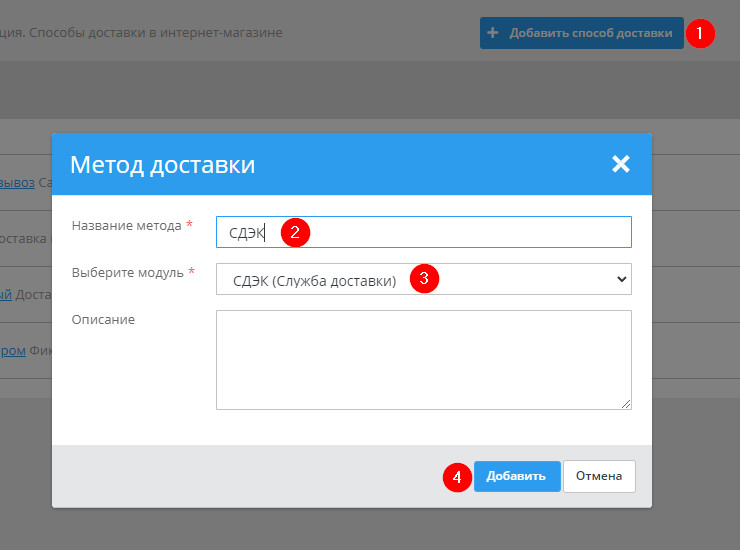Click the Добавить способ доставки button
Screen dimensions: 740x550
pos(581,33)
